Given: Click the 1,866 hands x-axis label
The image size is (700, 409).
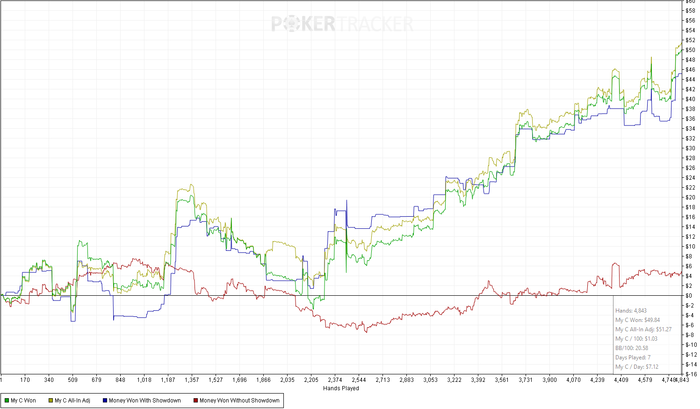Looking at the screenshot, I should coord(263,380).
